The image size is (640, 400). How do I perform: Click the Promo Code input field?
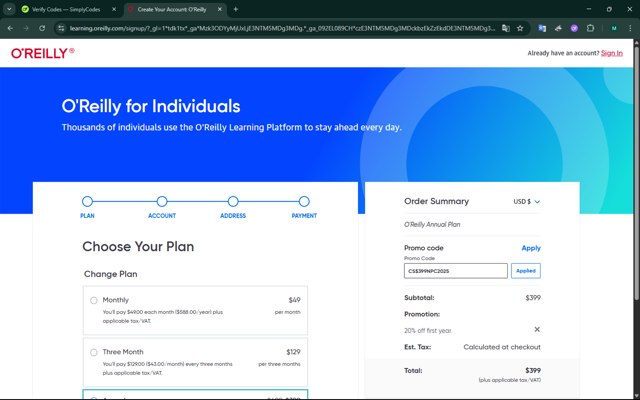[x=456, y=271]
